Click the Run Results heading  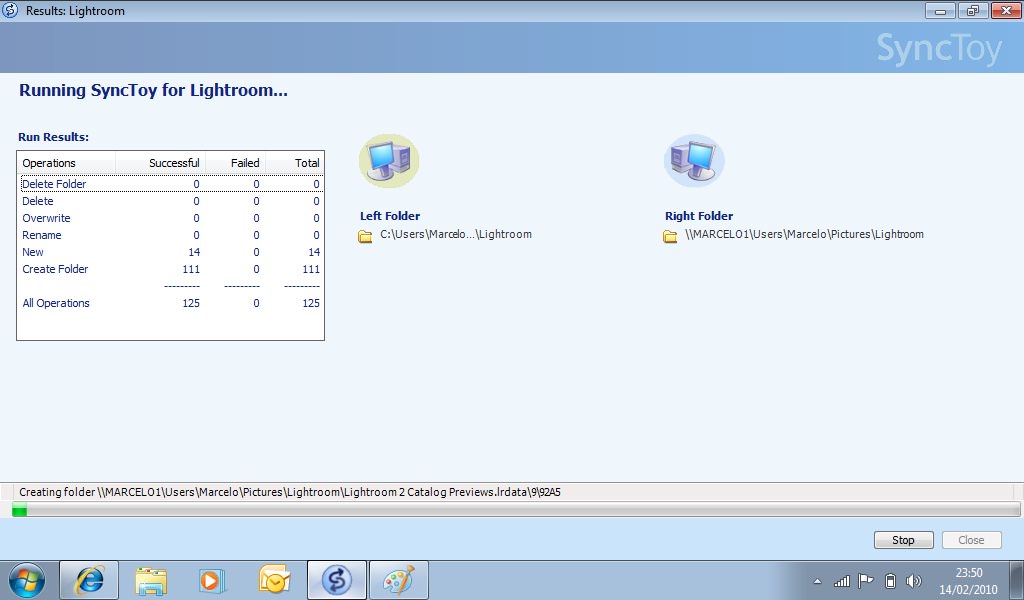(x=54, y=137)
